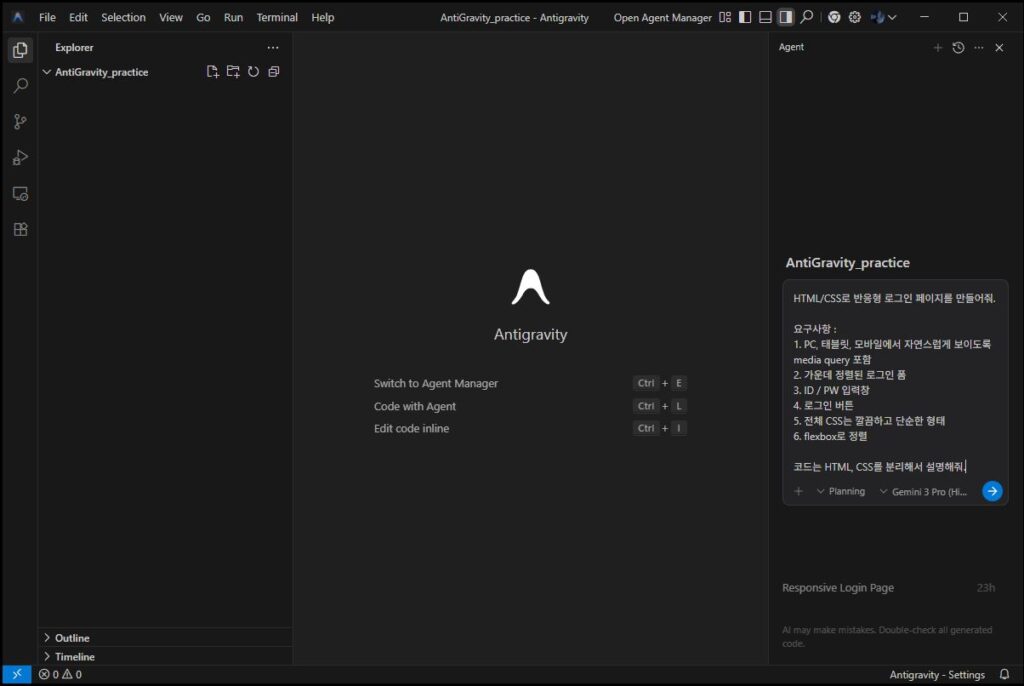
Task: Open the Planning mode dropdown
Action: [840, 491]
